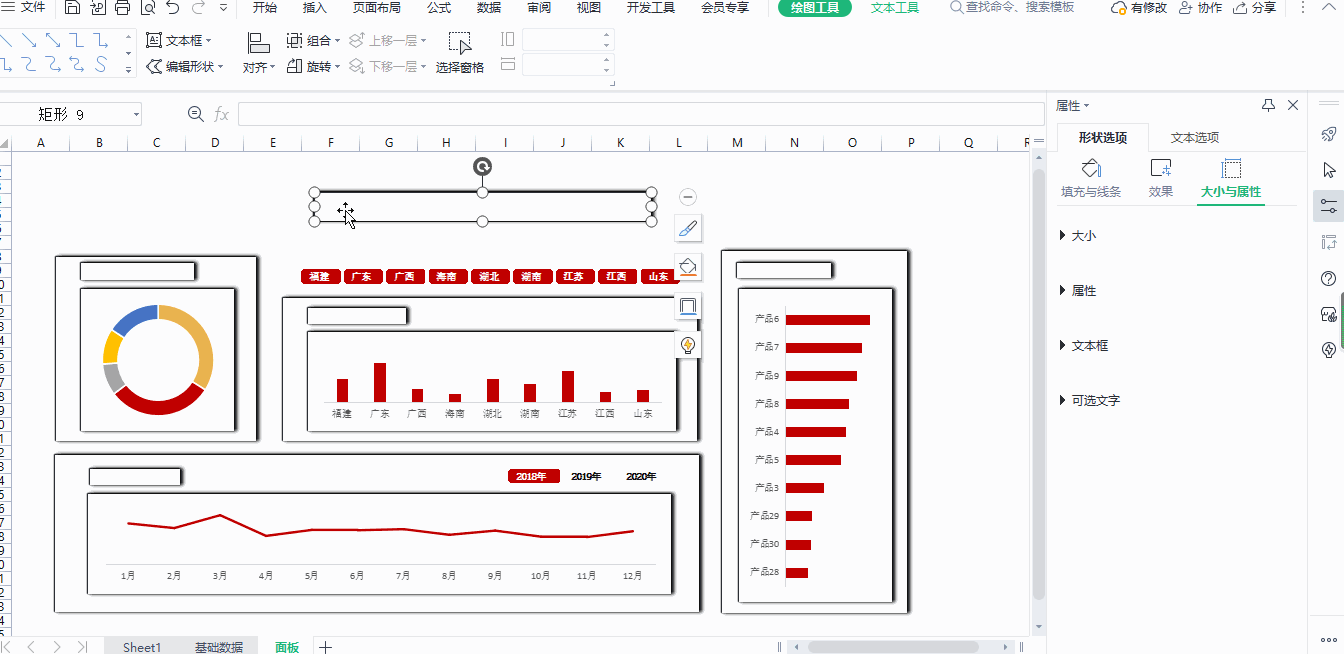Click the 分享 (Share) button
The image size is (1344, 654).
click(x=1255, y=8)
